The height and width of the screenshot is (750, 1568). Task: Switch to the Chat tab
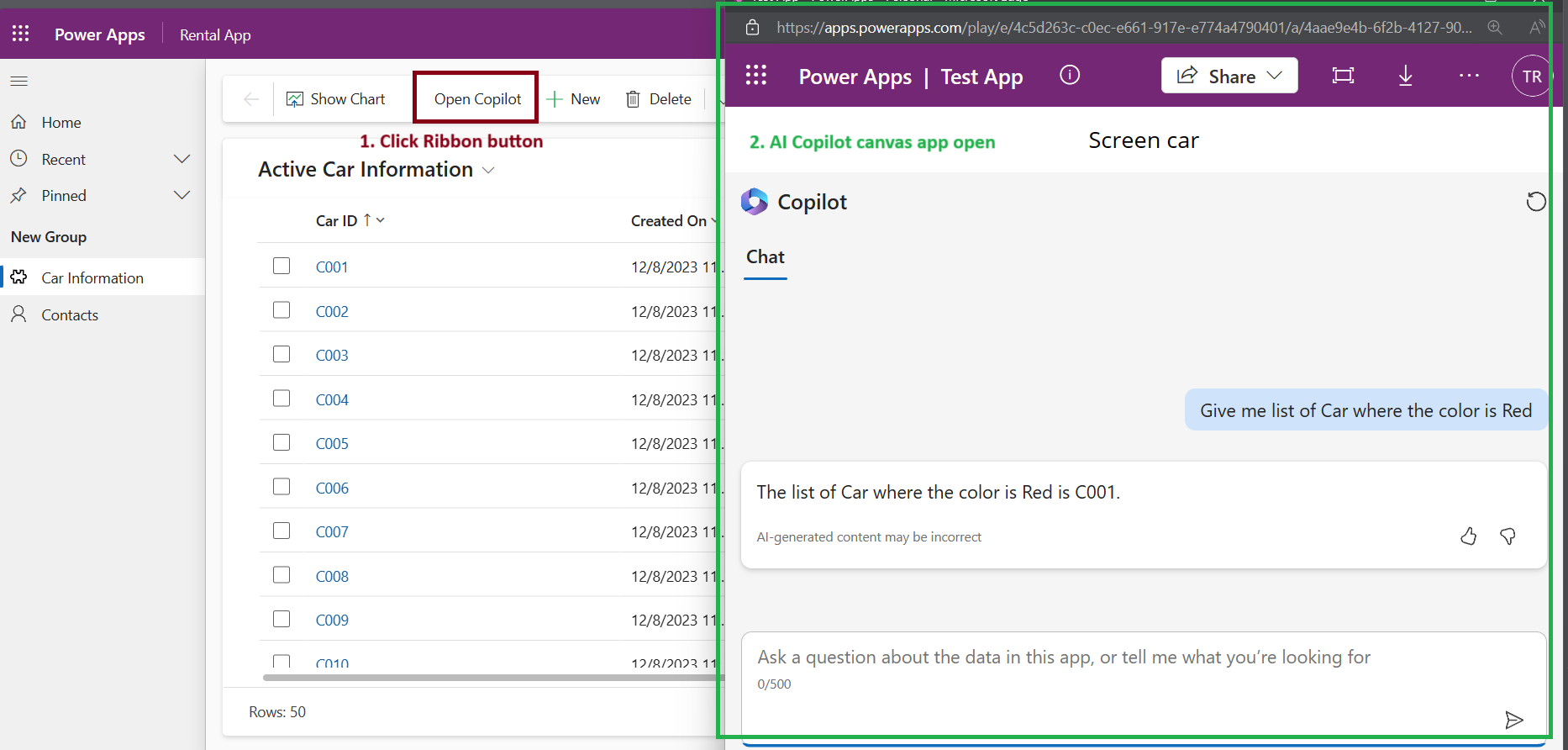(766, 257)
